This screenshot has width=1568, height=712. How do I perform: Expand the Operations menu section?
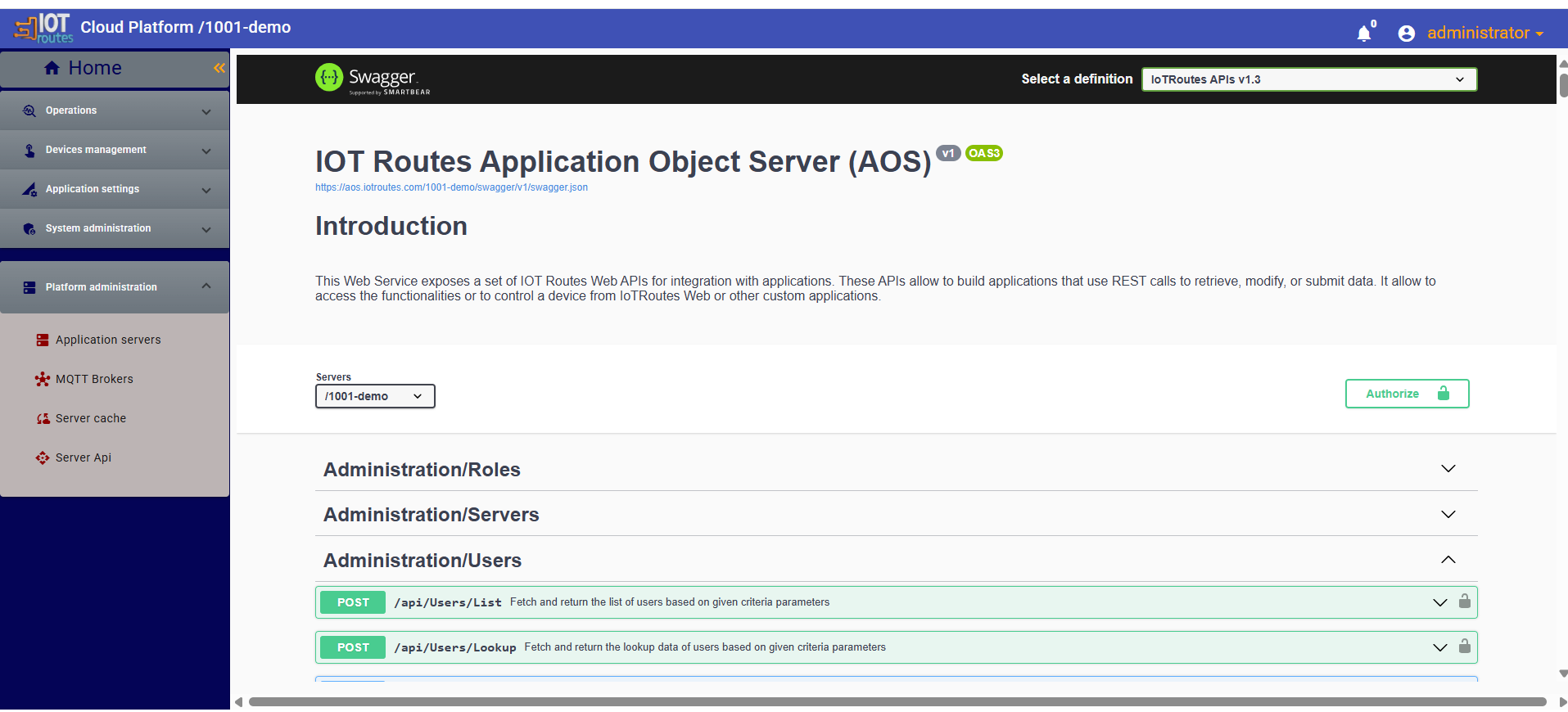click(115, 110)
